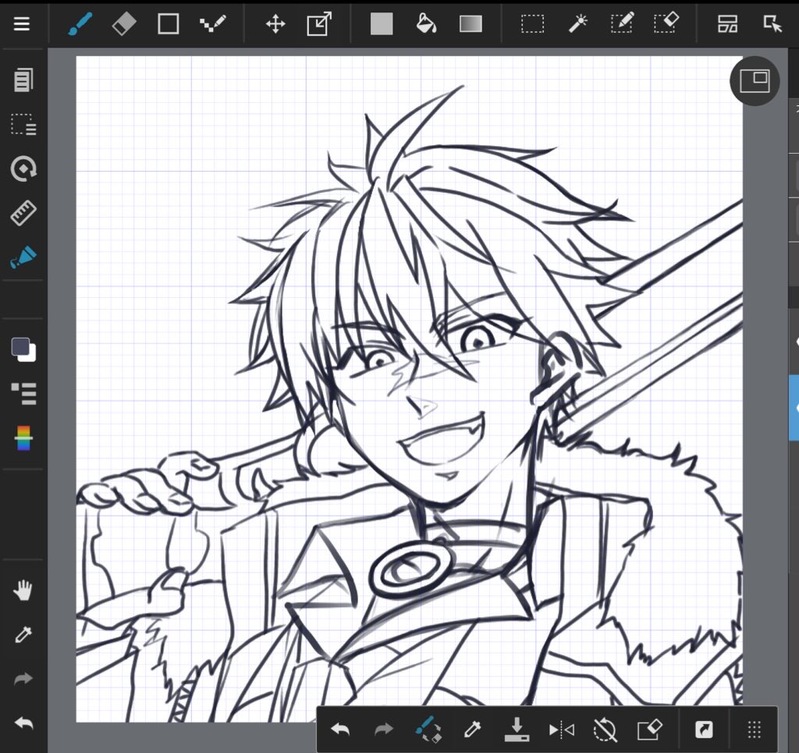799x753 pixels.
Task: Clear layer with bottom bar eraser-square icon
Action: coord(650,730)
